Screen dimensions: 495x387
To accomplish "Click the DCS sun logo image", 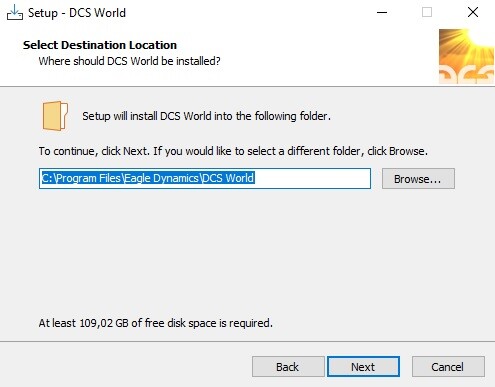I will tap(466, 56).
